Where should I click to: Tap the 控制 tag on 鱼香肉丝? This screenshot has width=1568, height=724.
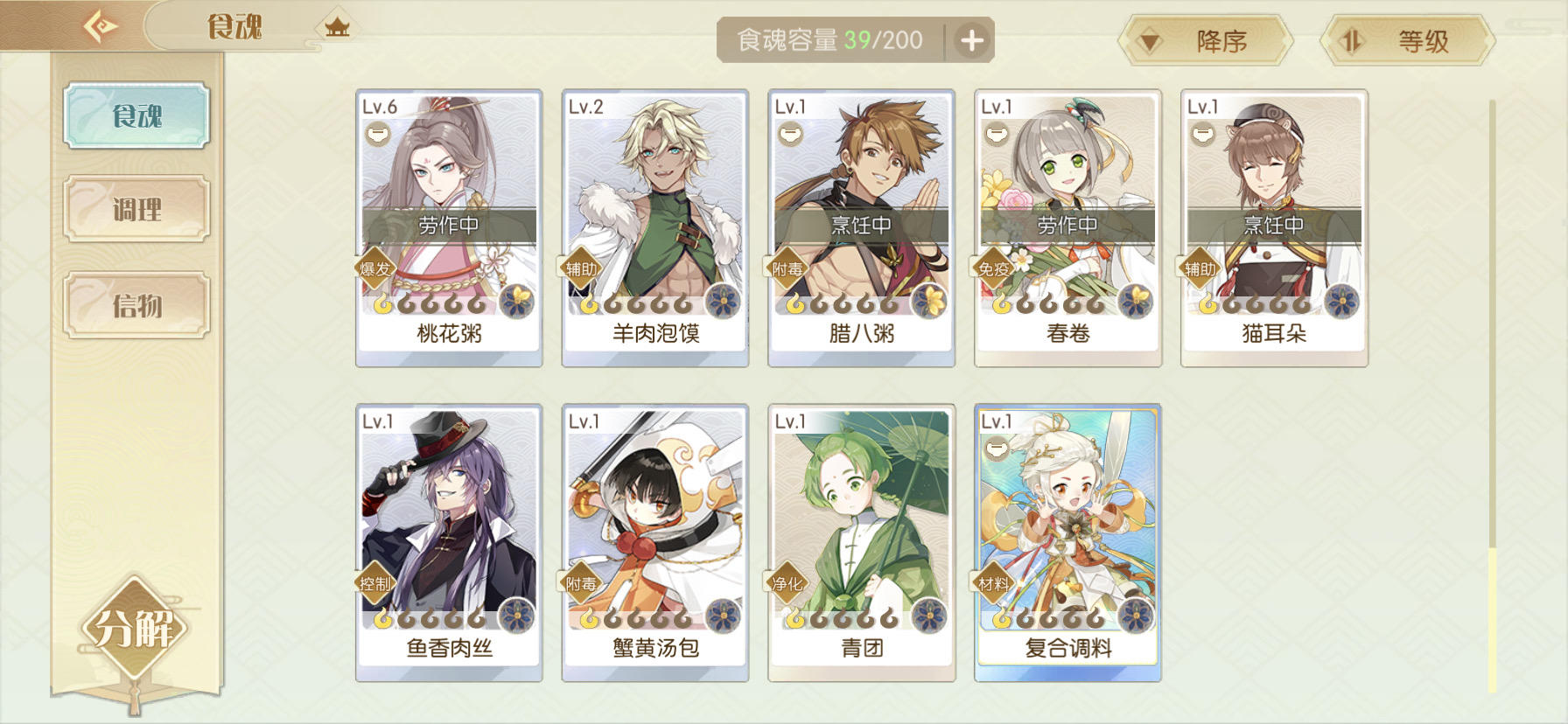coord(375,583)
